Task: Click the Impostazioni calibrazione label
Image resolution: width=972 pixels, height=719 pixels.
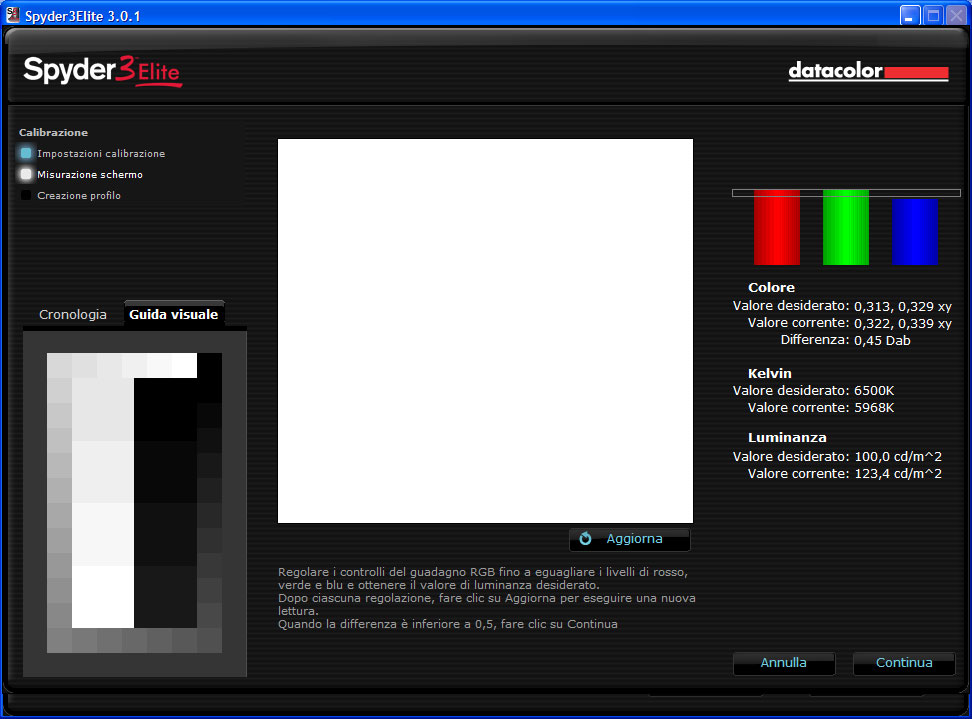Action: click(101, 154)
